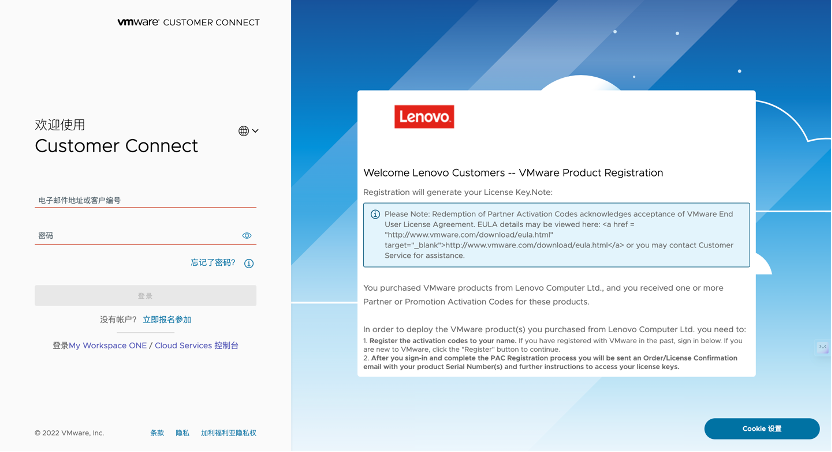The width and height of the screenshot is (832, 452).
Task: Click the info icon beside forgot password
Action: (x=249, y=263)
